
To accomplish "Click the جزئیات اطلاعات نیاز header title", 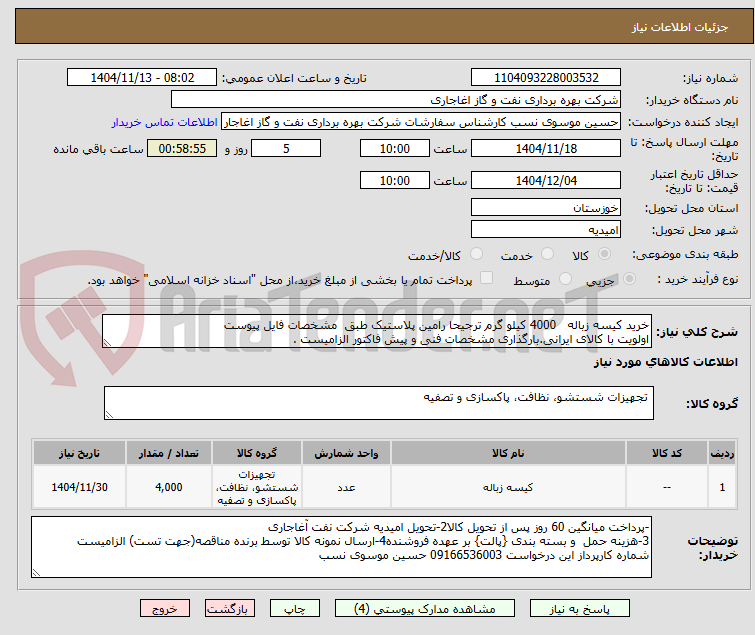I will point(680,27).
